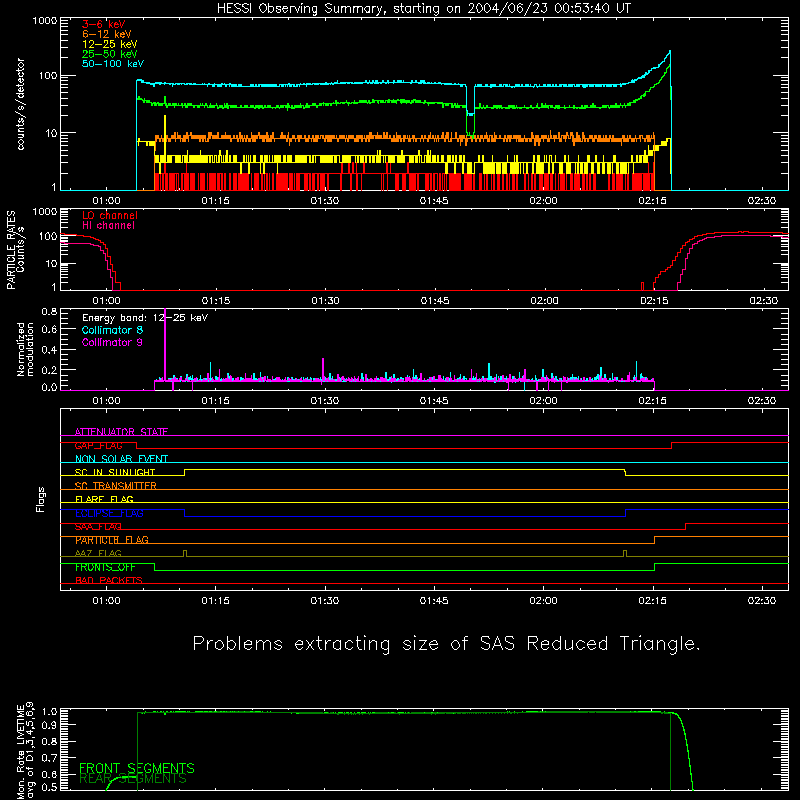Select the NON_SOLAR_EVENT flag label
This screenshot has width=800, height=800.
pos(121,459)
